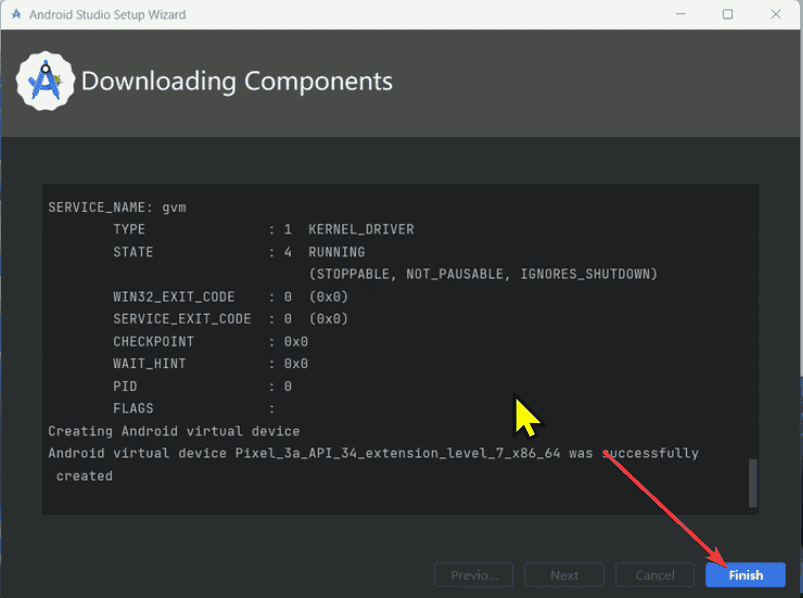Click the small Android Studio title bar icon
803x598 pixels.
tap(16, 15)
